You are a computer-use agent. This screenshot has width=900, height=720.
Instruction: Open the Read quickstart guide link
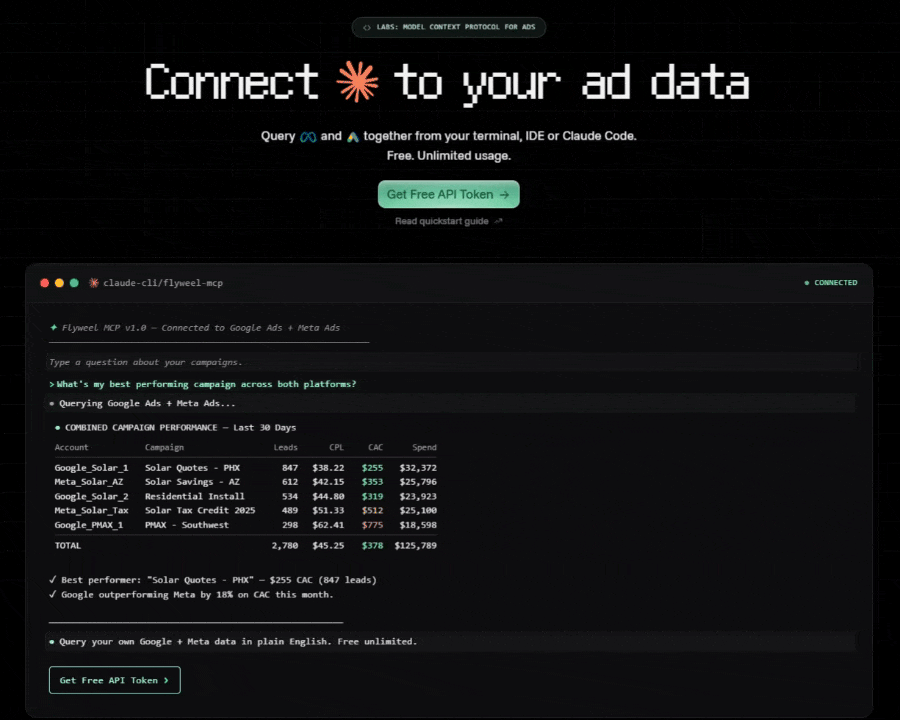440,221
